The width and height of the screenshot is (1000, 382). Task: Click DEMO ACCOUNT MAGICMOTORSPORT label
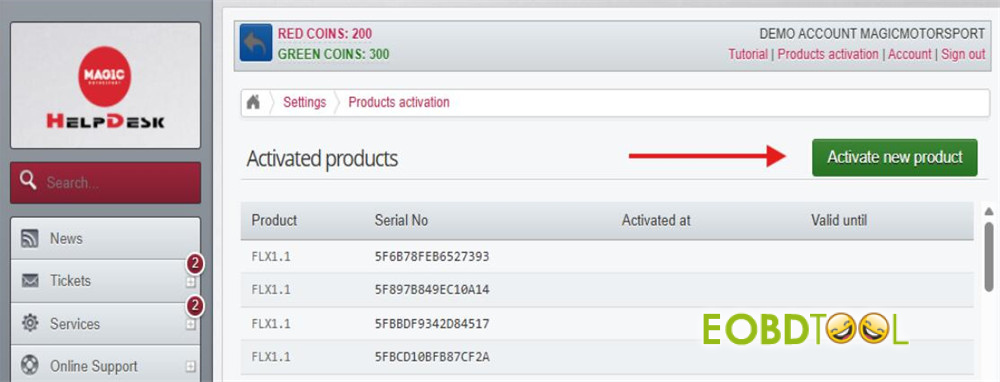[872, 34]
